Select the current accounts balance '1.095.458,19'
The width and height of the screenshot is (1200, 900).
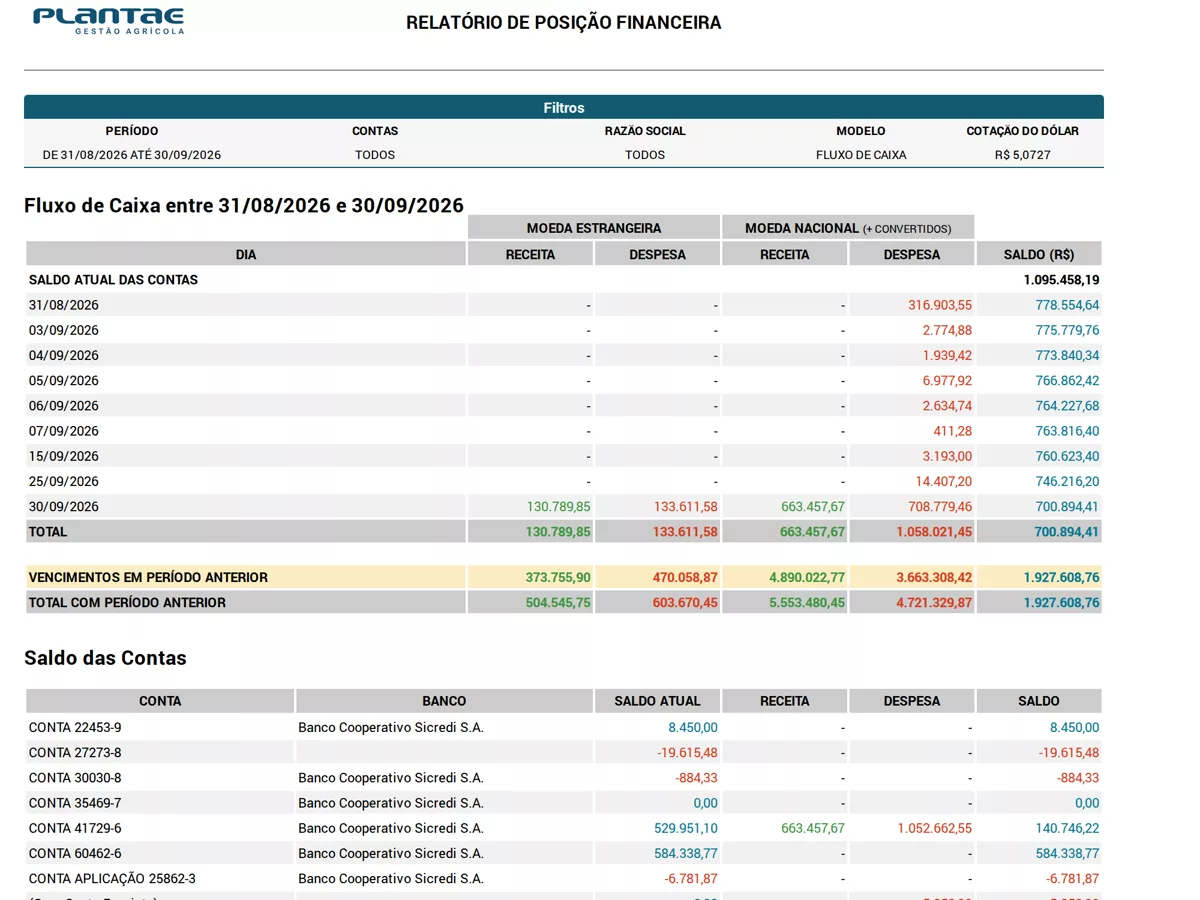[1061, 280]
